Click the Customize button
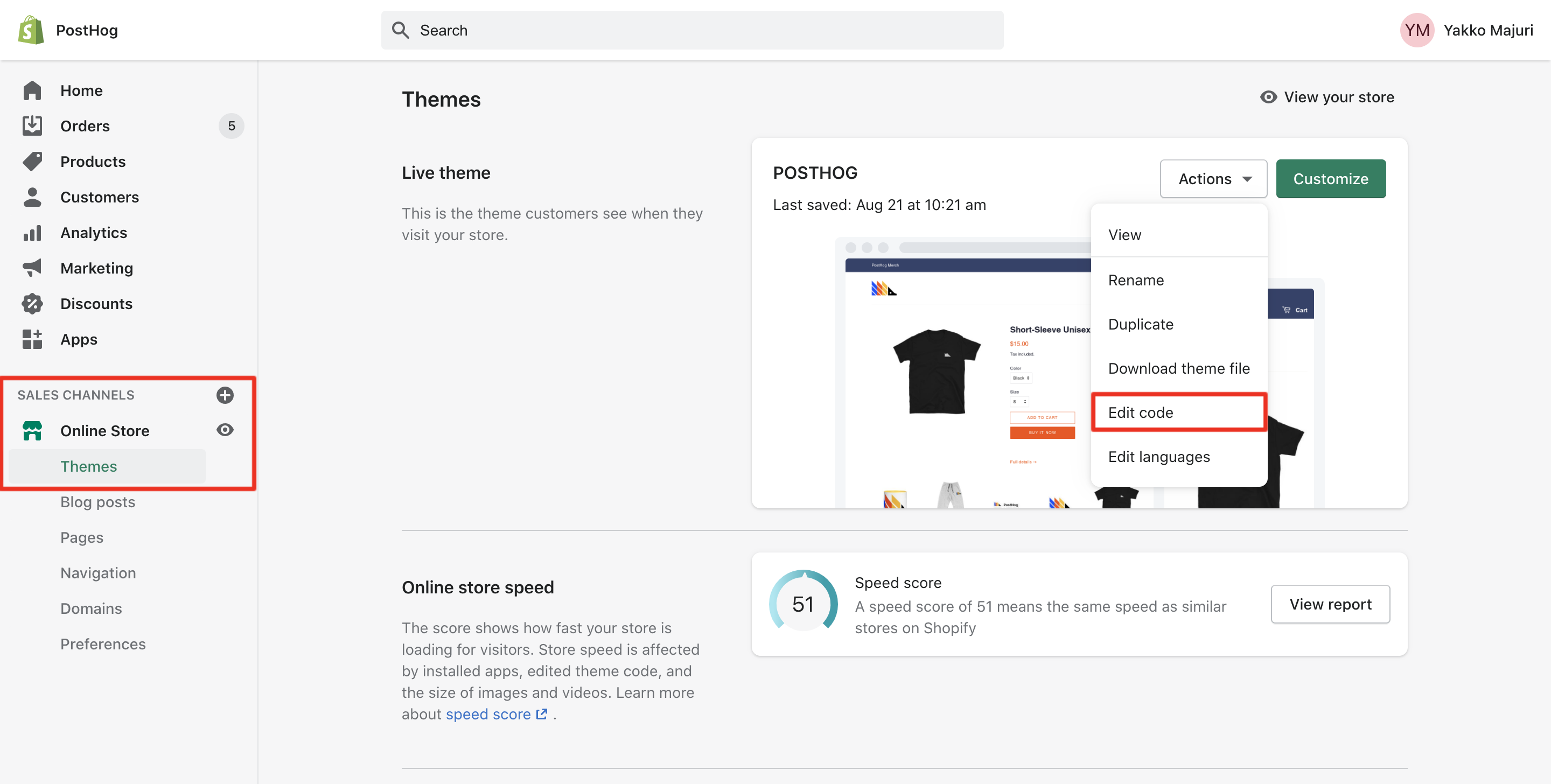This screenshot has height=784, width=1551. click(x=1331, y=178)
